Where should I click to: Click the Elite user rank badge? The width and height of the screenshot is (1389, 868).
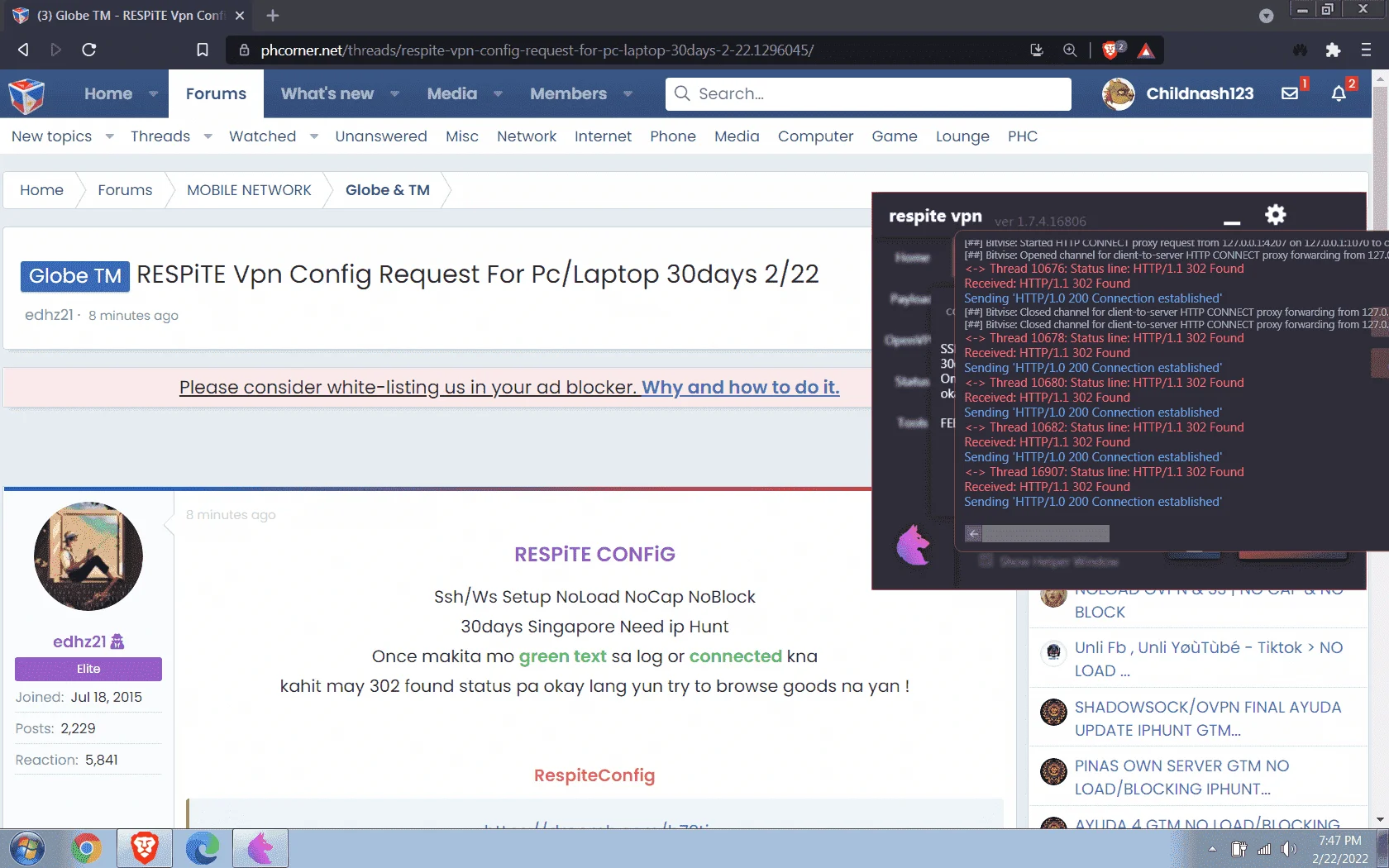click(88, 669)
